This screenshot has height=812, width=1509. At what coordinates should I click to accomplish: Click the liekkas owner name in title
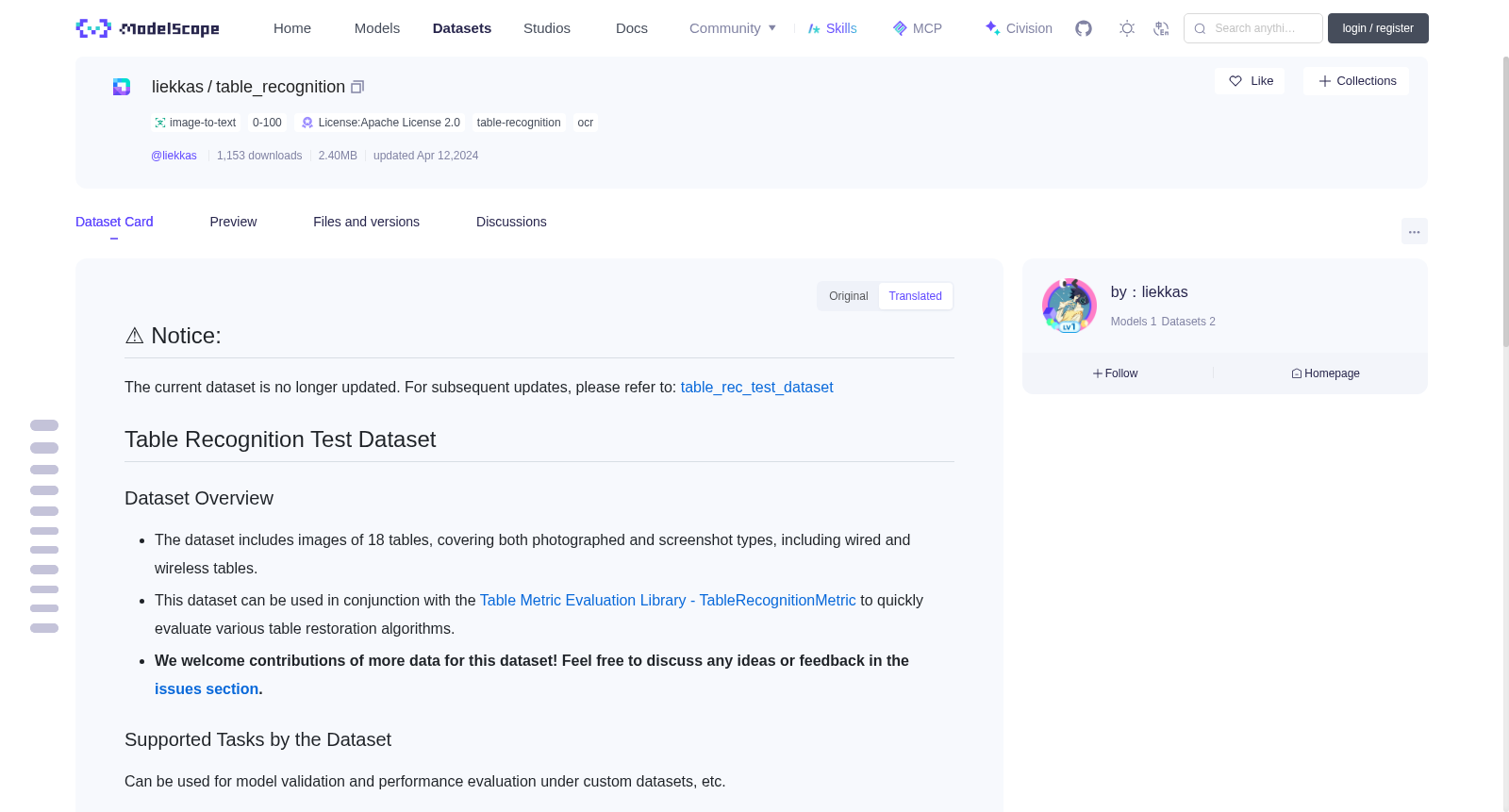tap(177, 87)
